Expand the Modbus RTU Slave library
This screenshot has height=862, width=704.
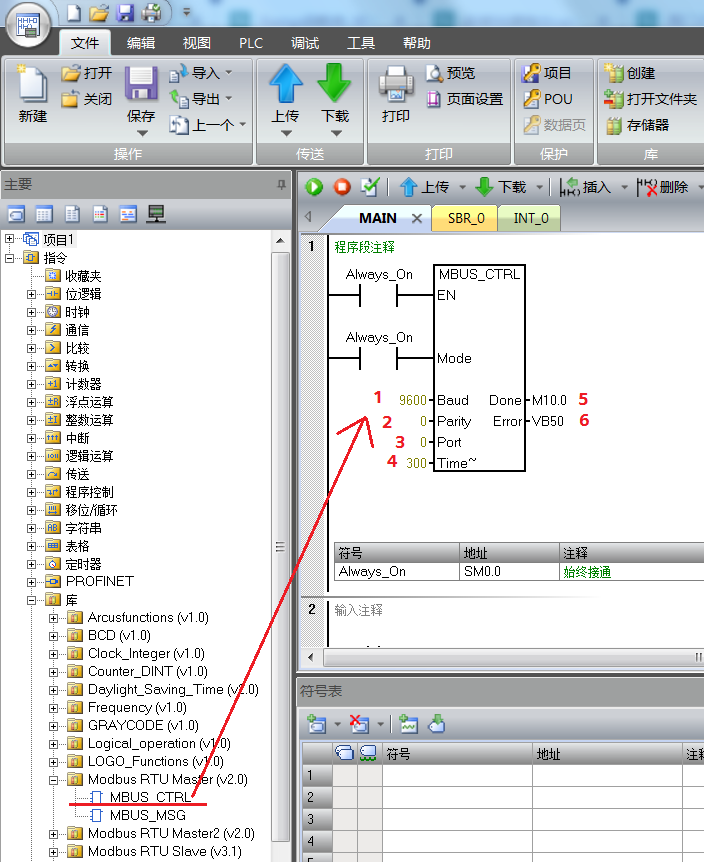click(54, 852)
